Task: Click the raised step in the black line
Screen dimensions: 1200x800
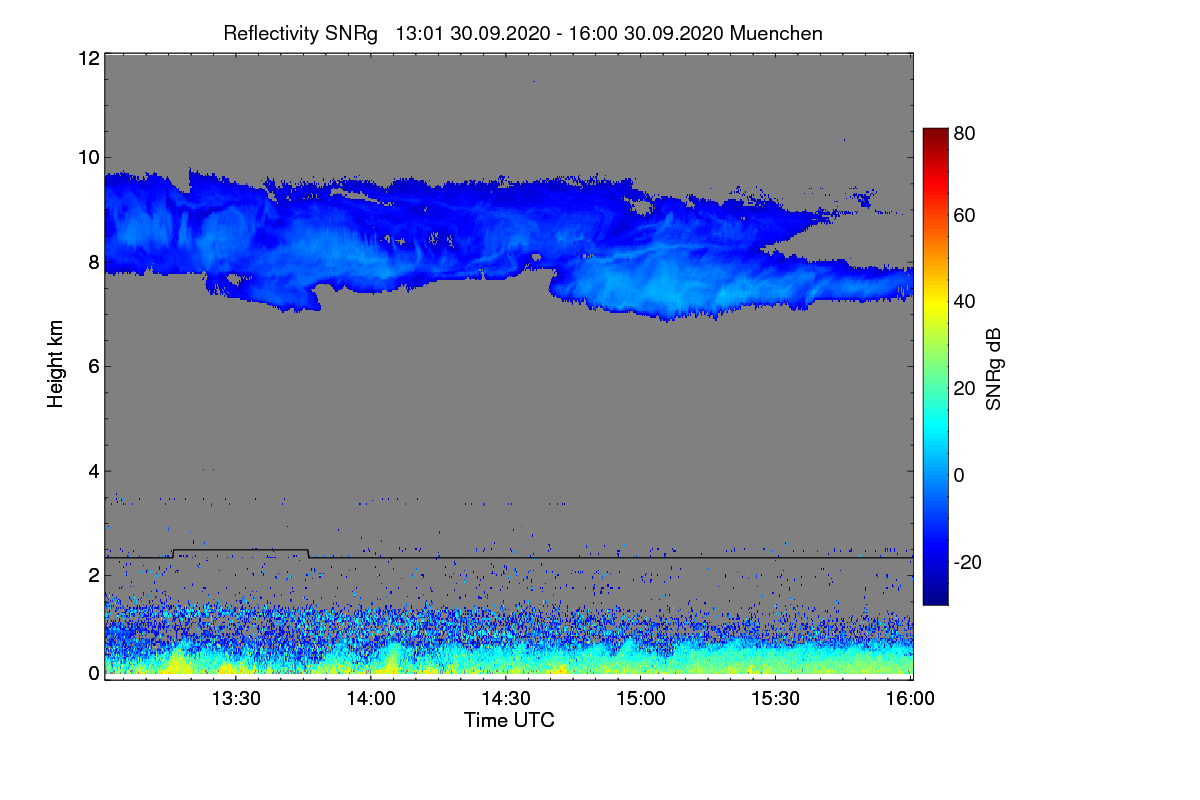Action: coord(241,550)
